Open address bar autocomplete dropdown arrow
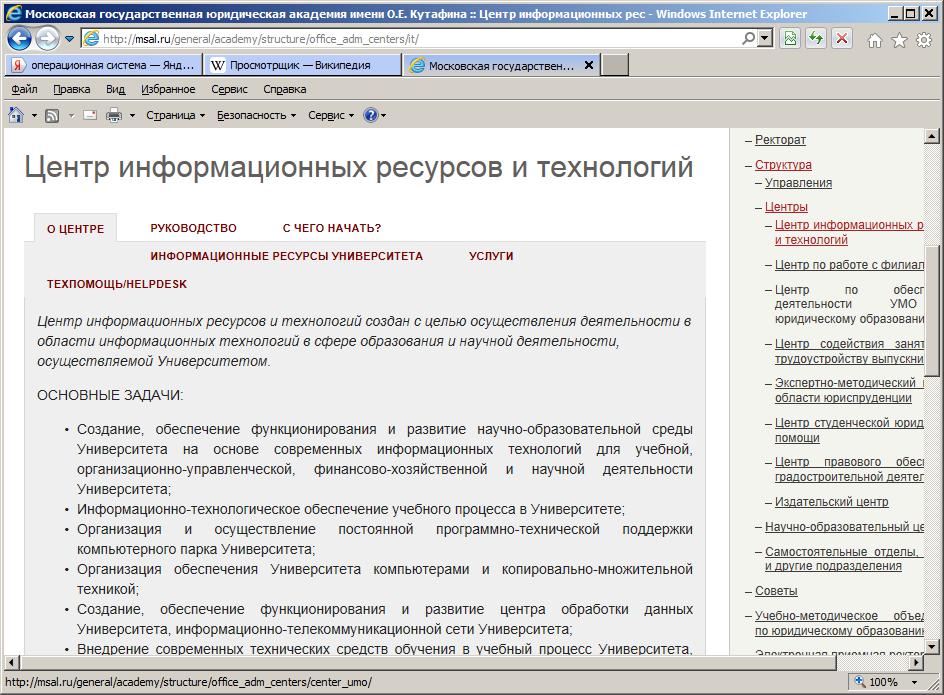The height and width of the screenshot is (695, 944). 765,39
